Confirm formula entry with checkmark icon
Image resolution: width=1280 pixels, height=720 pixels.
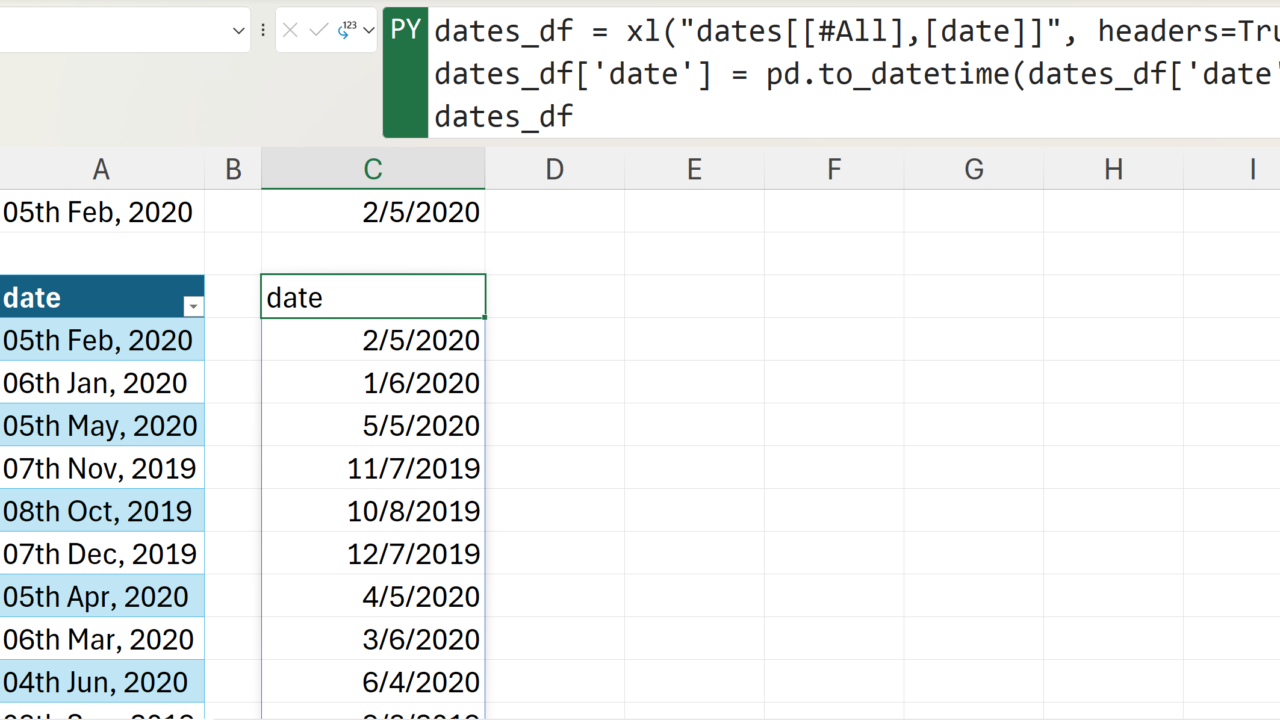coord(318,31)
